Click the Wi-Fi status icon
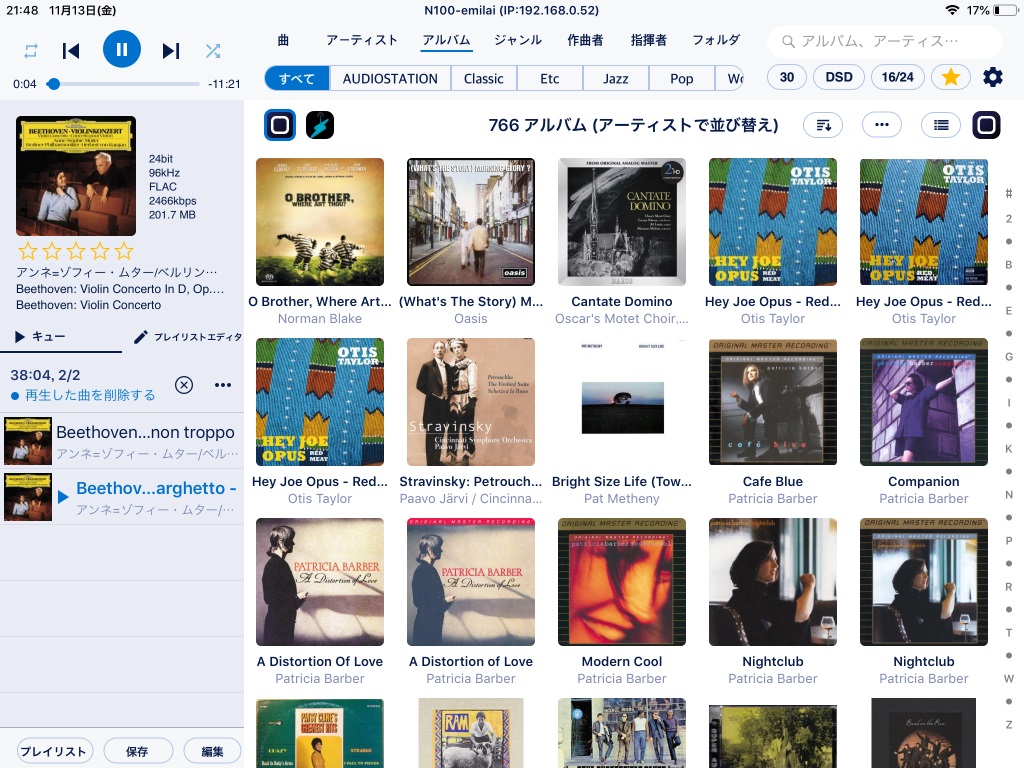Viewport: 1024px width, 768px height. click(x=952, y=10)
